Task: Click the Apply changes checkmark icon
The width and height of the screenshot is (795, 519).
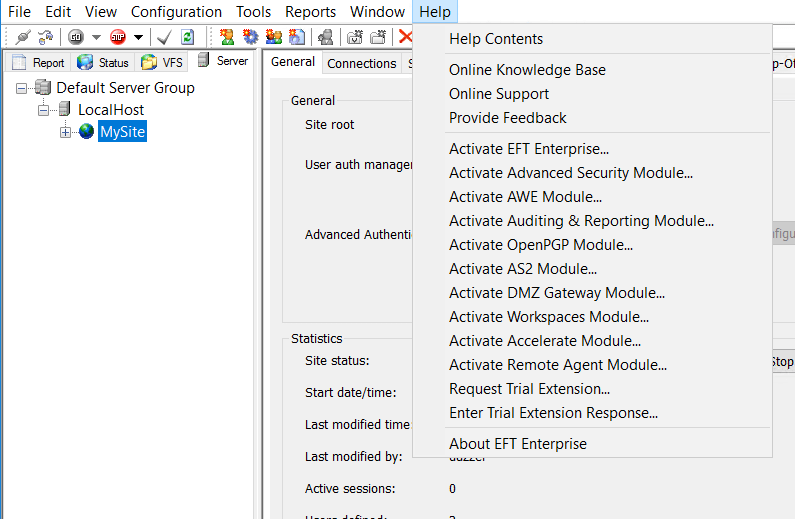Action: [x=164, y=37]
